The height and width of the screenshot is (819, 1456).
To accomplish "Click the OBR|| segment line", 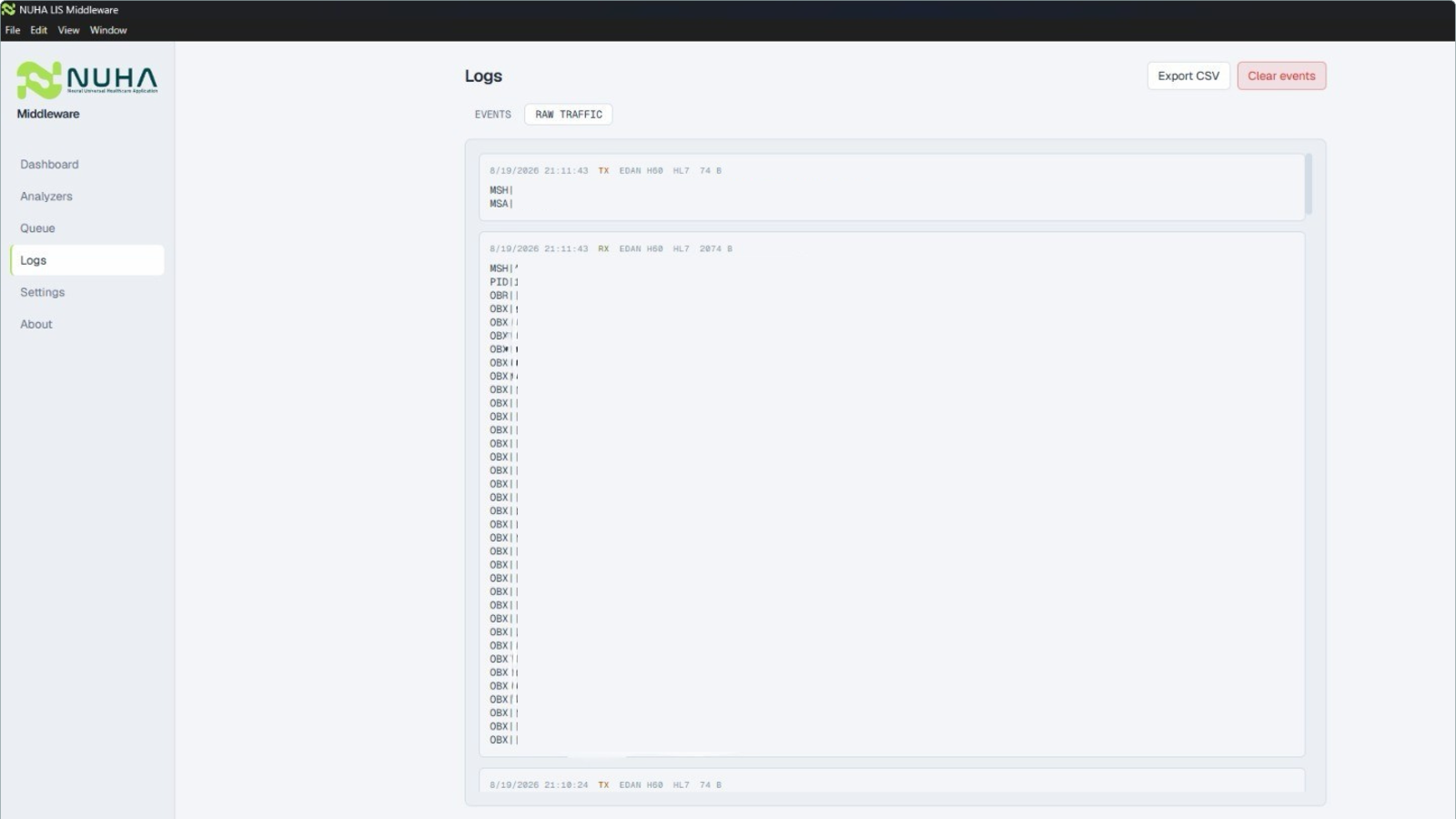I will click(x=504, y=296).
